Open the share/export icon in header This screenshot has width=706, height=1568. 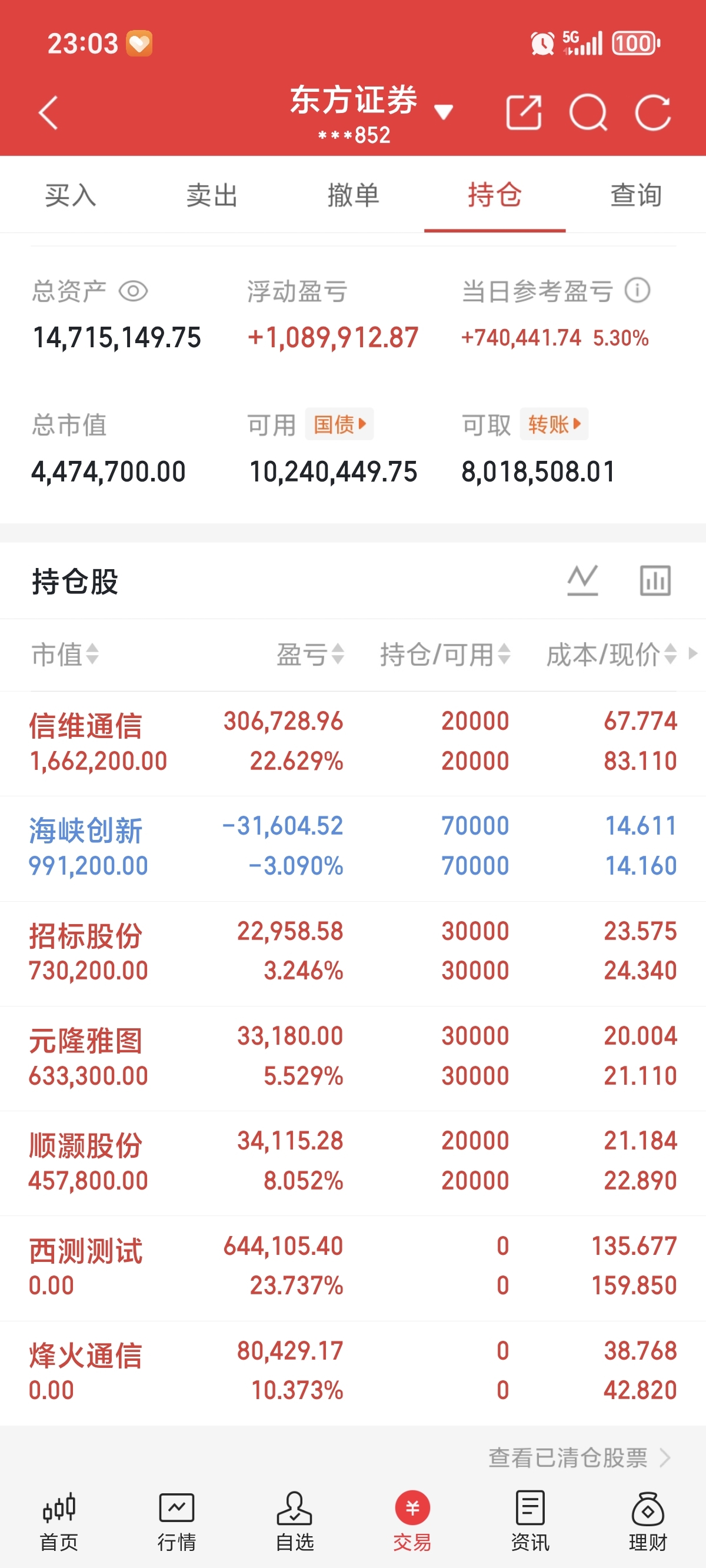524,112
